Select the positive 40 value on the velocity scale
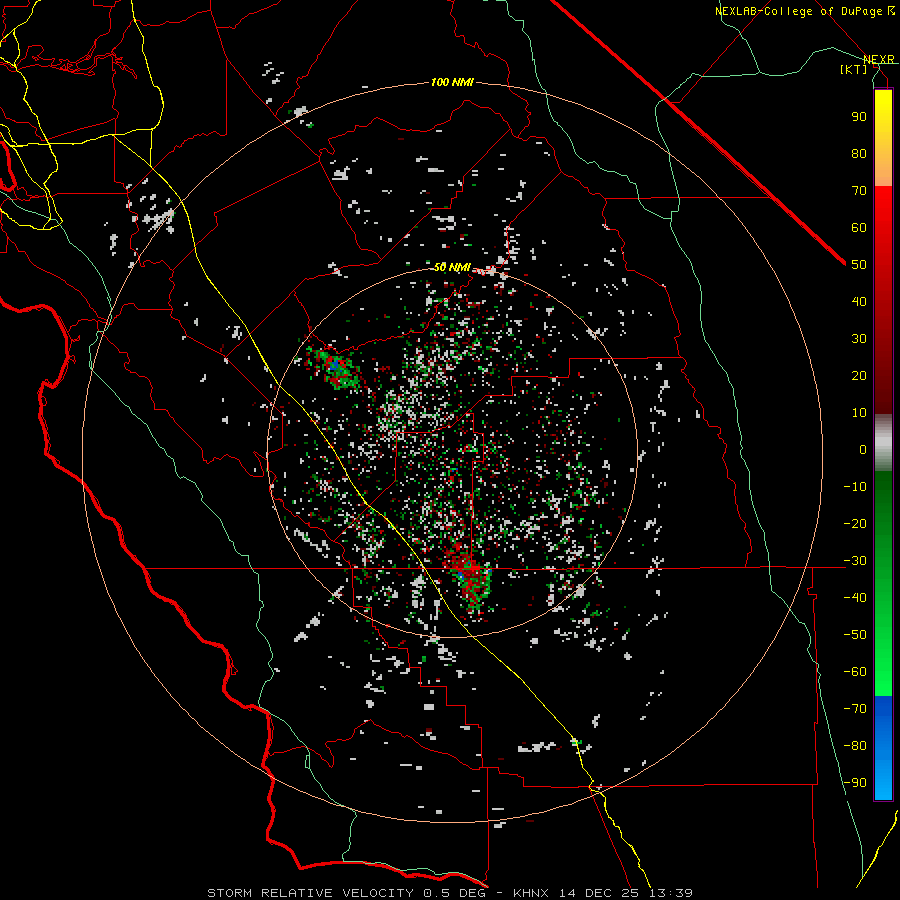Viewport: 900px width, 900px height. tap(859, 301)
